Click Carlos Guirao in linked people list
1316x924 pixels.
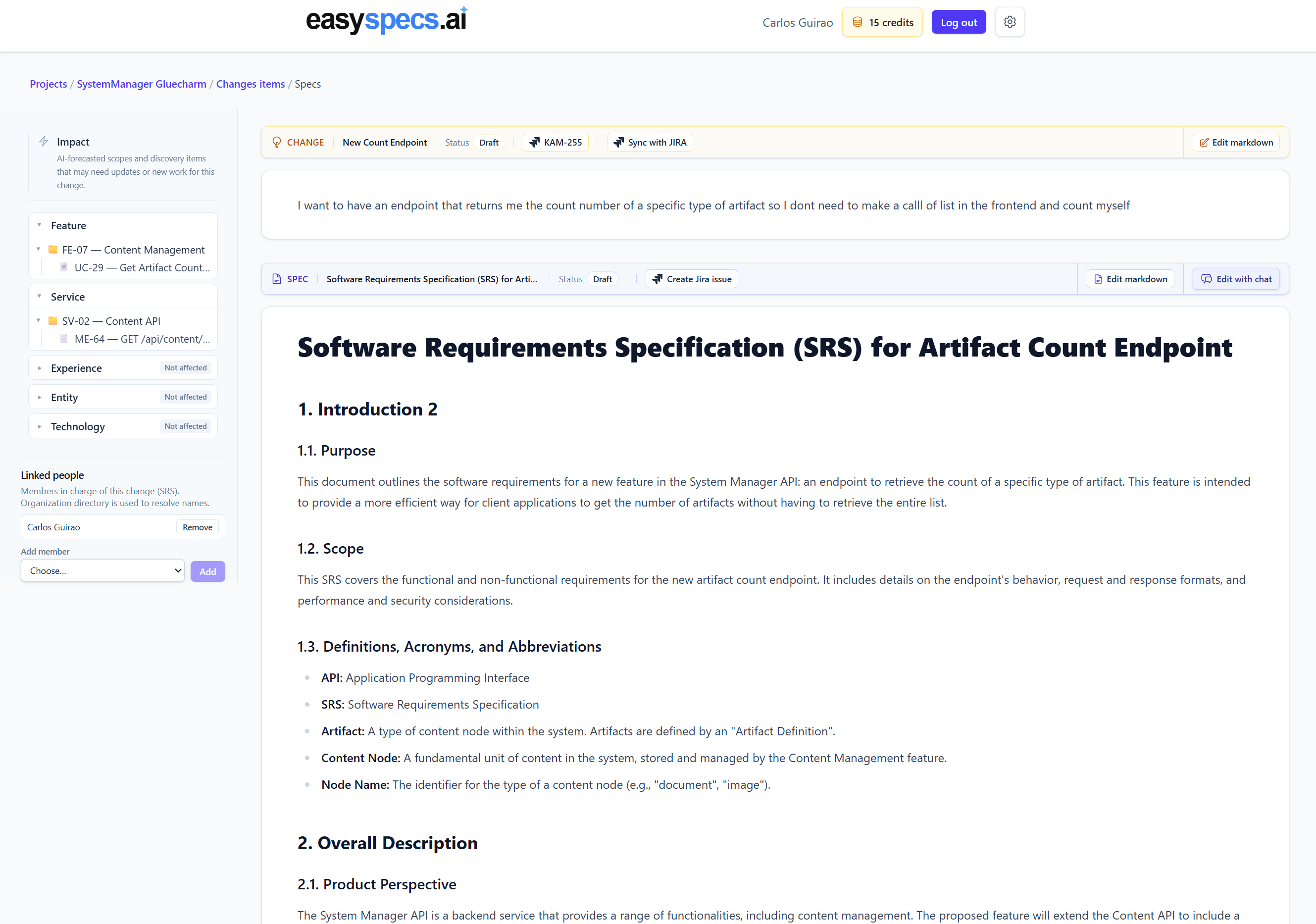(53, 527)
